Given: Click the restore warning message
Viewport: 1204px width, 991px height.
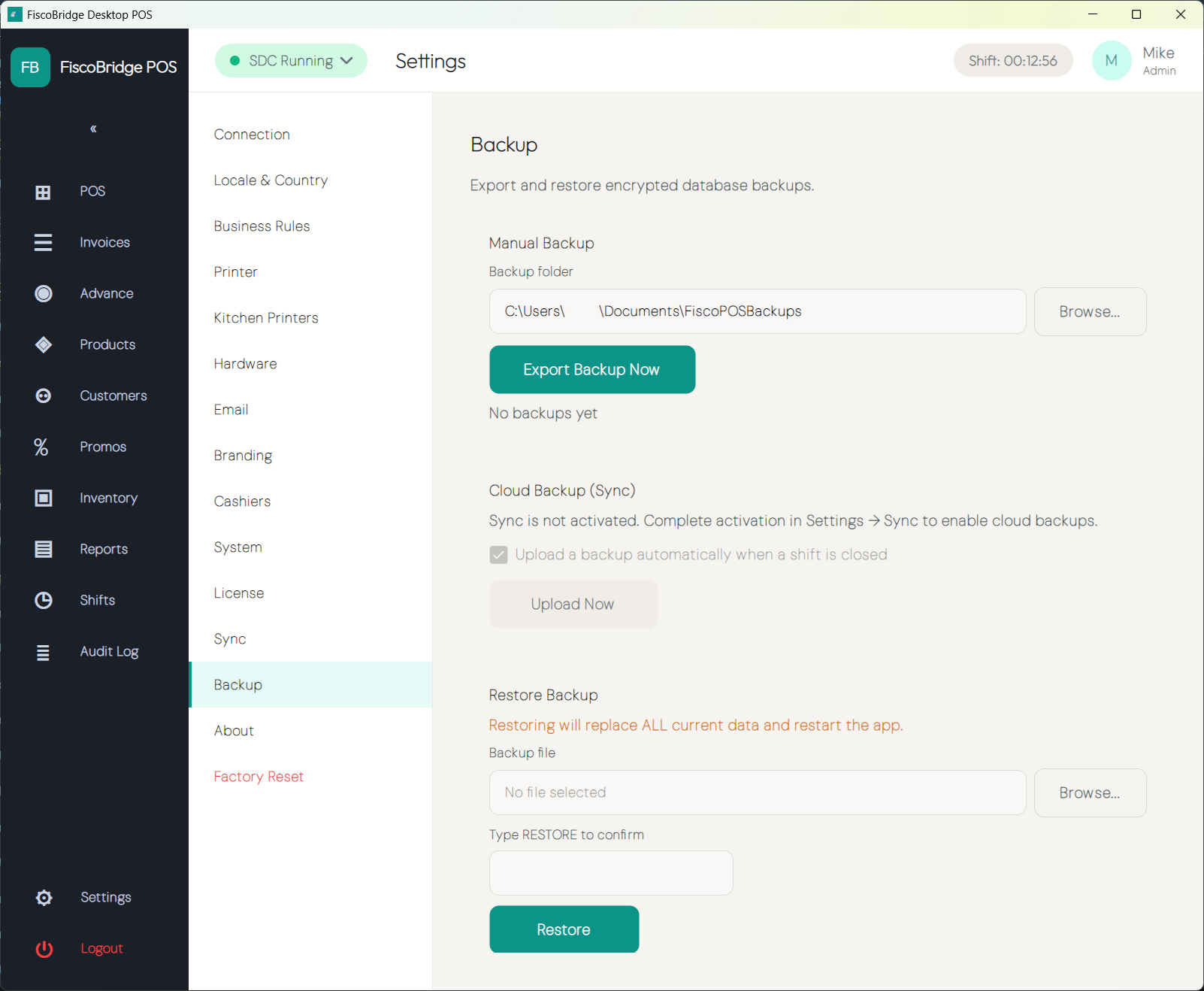Looking at the screenshot, I should tap(696, 725).
